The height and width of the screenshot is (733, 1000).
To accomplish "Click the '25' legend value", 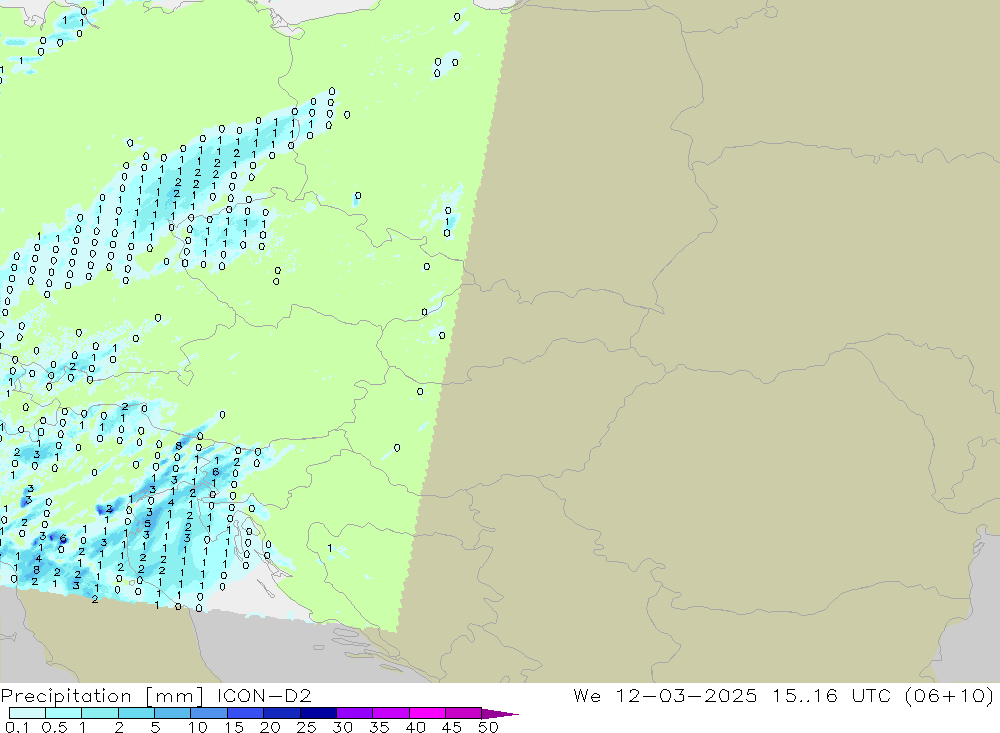I will (x=306, y=727).
